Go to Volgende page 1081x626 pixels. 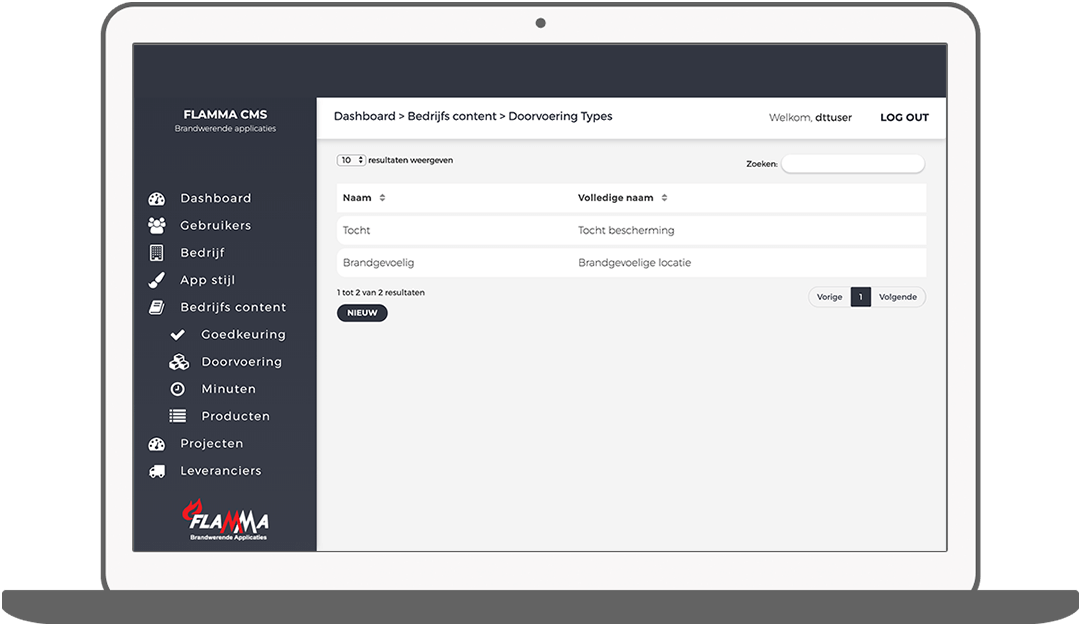coord(898,297)
